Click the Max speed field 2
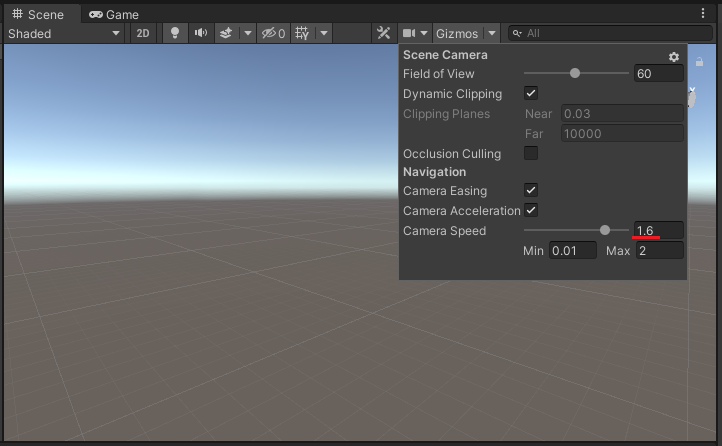The height and width of the screenshot is (446, 722). 660,251
